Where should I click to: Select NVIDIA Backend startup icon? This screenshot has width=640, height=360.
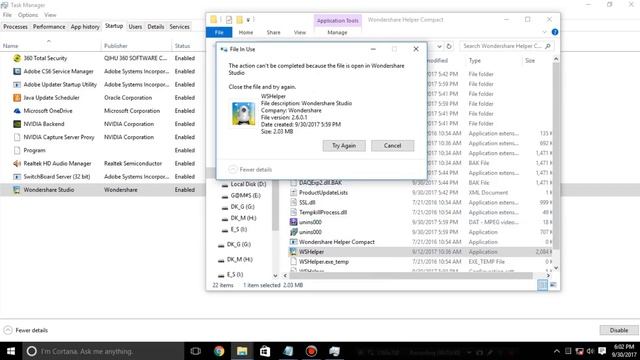tap(17, 124)
